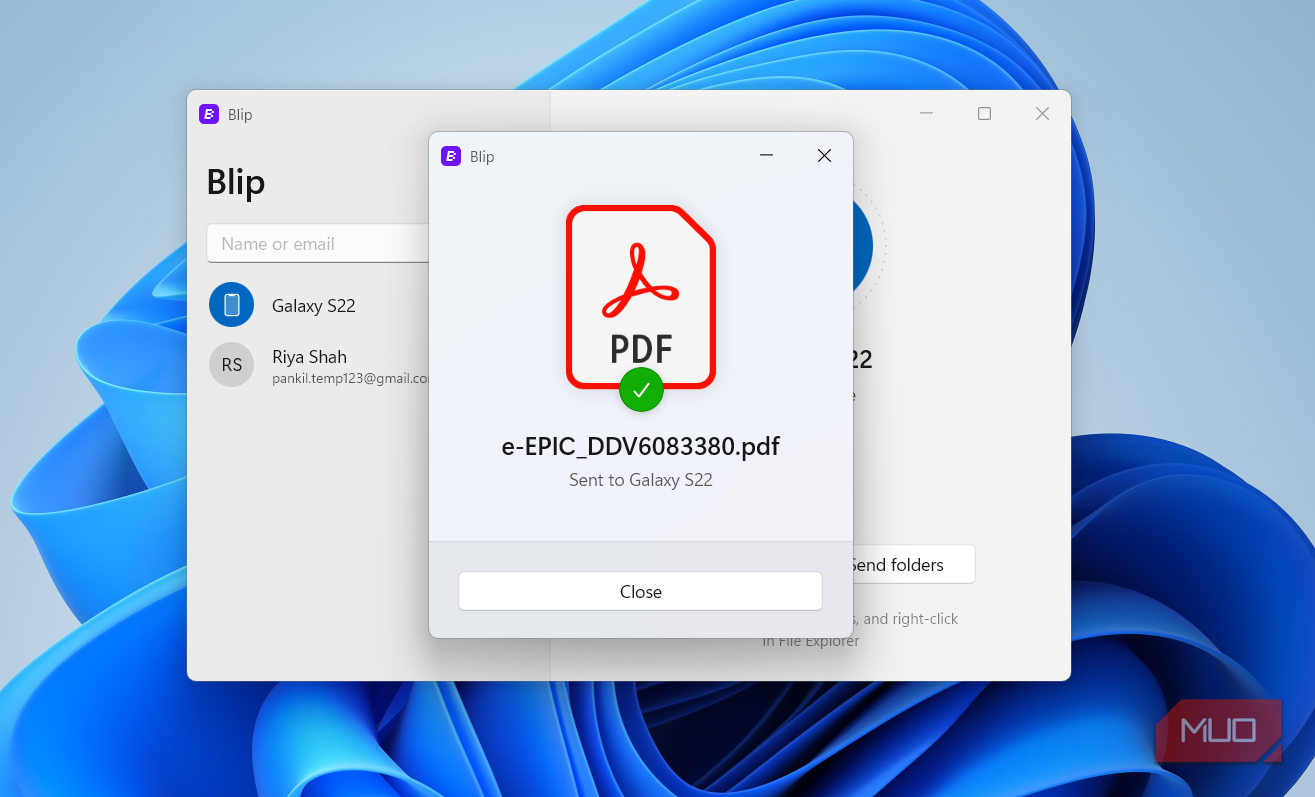Focus the Name or email search field
Viewport: 1315px width, 797px height.
(x=318, y=243)
